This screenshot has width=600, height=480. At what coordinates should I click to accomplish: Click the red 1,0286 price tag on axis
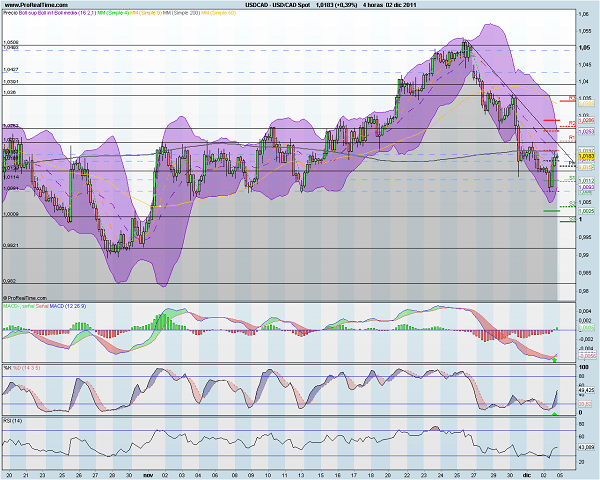tap(586, 121)
